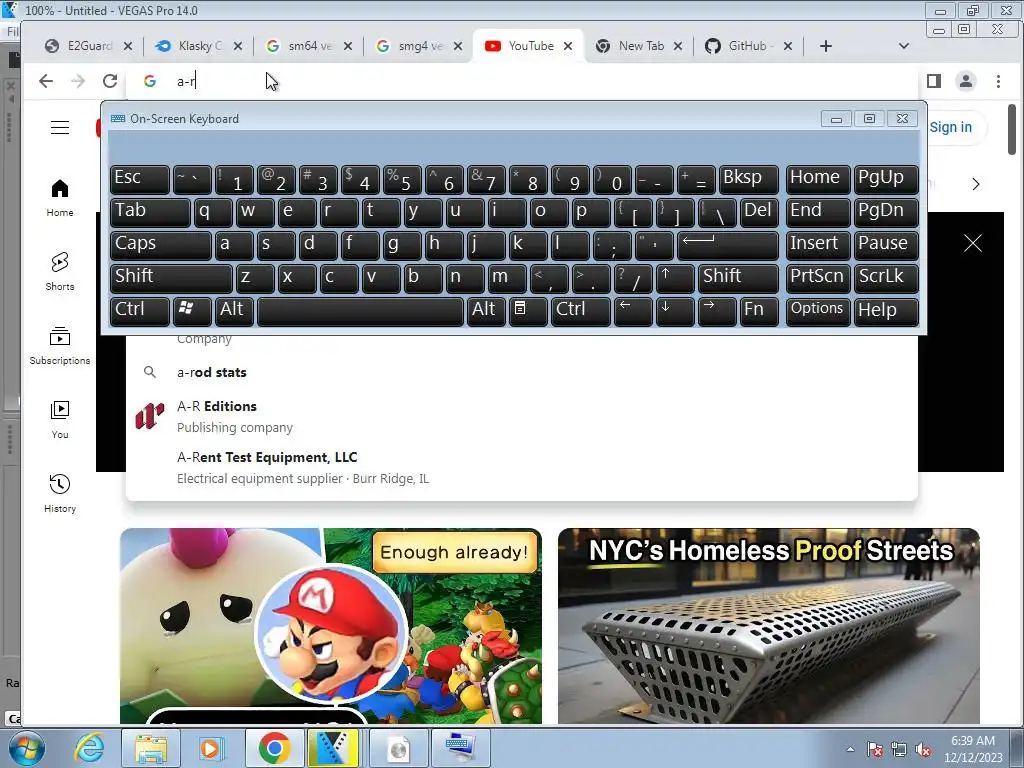Reload the page with the refresh icon
Screen dimensions: 1024x768
pos(110,81)
